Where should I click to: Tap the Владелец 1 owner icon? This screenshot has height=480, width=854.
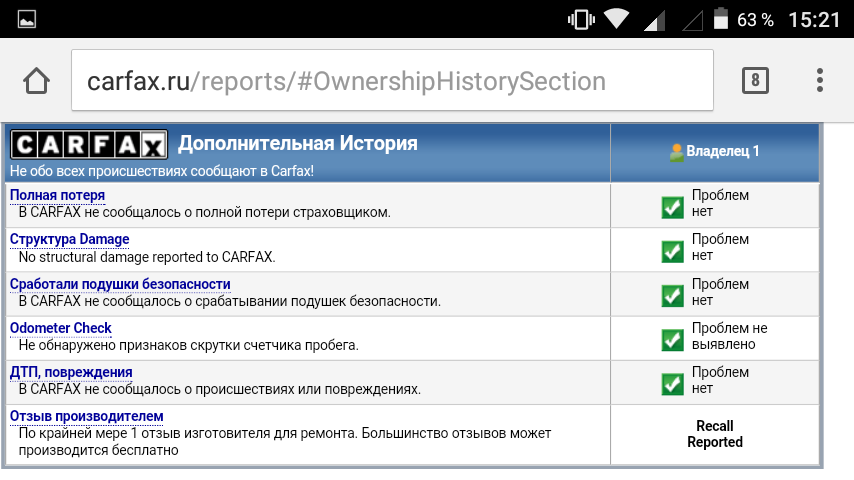(677, 152)
